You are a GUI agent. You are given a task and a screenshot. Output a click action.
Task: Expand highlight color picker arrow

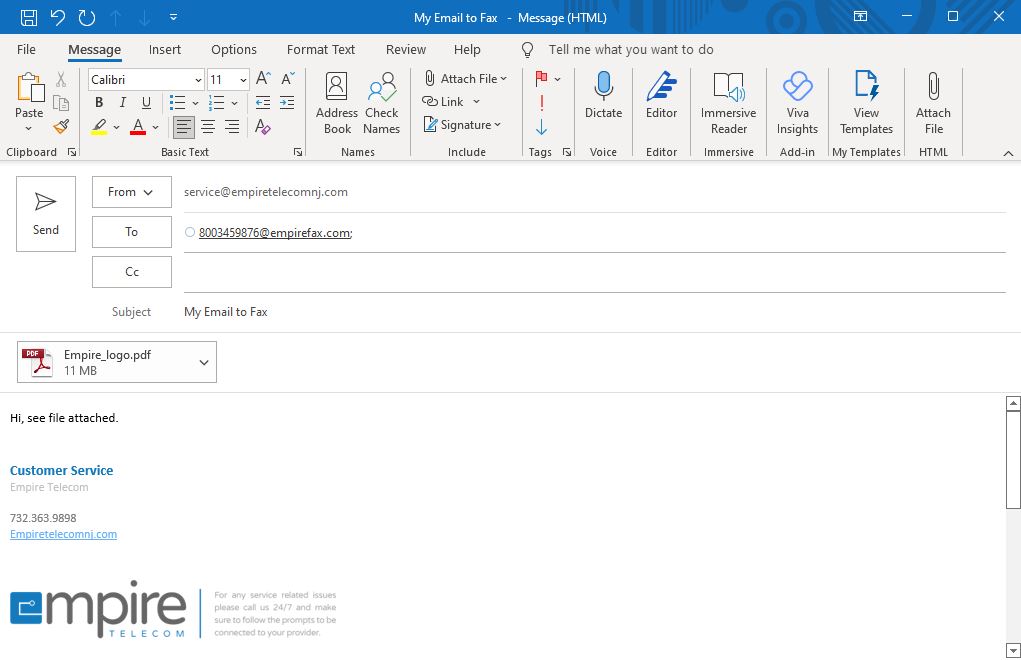tap(116, 127)
